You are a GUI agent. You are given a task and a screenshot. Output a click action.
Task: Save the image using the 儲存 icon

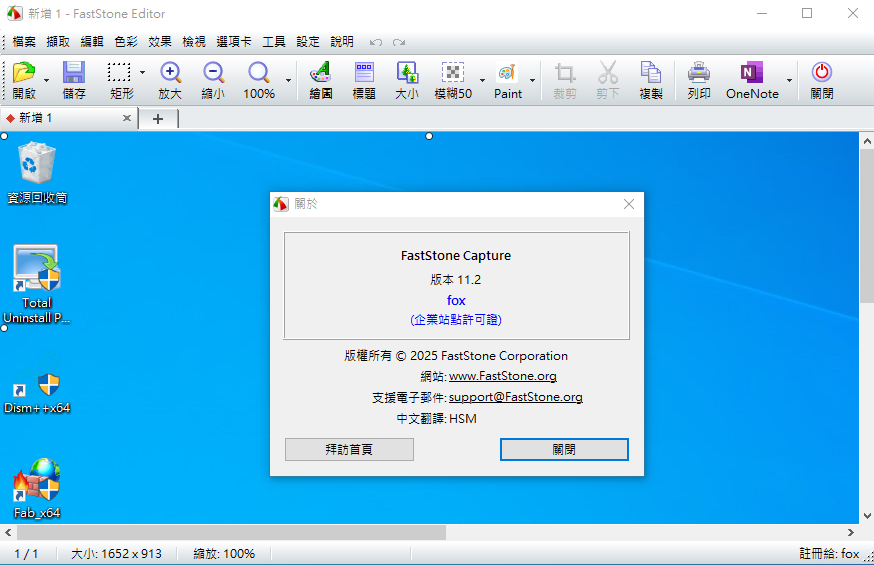coord(74,80)
